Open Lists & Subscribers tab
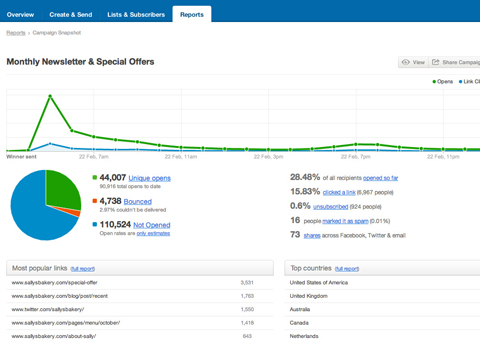Screen dimensions: 480x360 [136, 15]
